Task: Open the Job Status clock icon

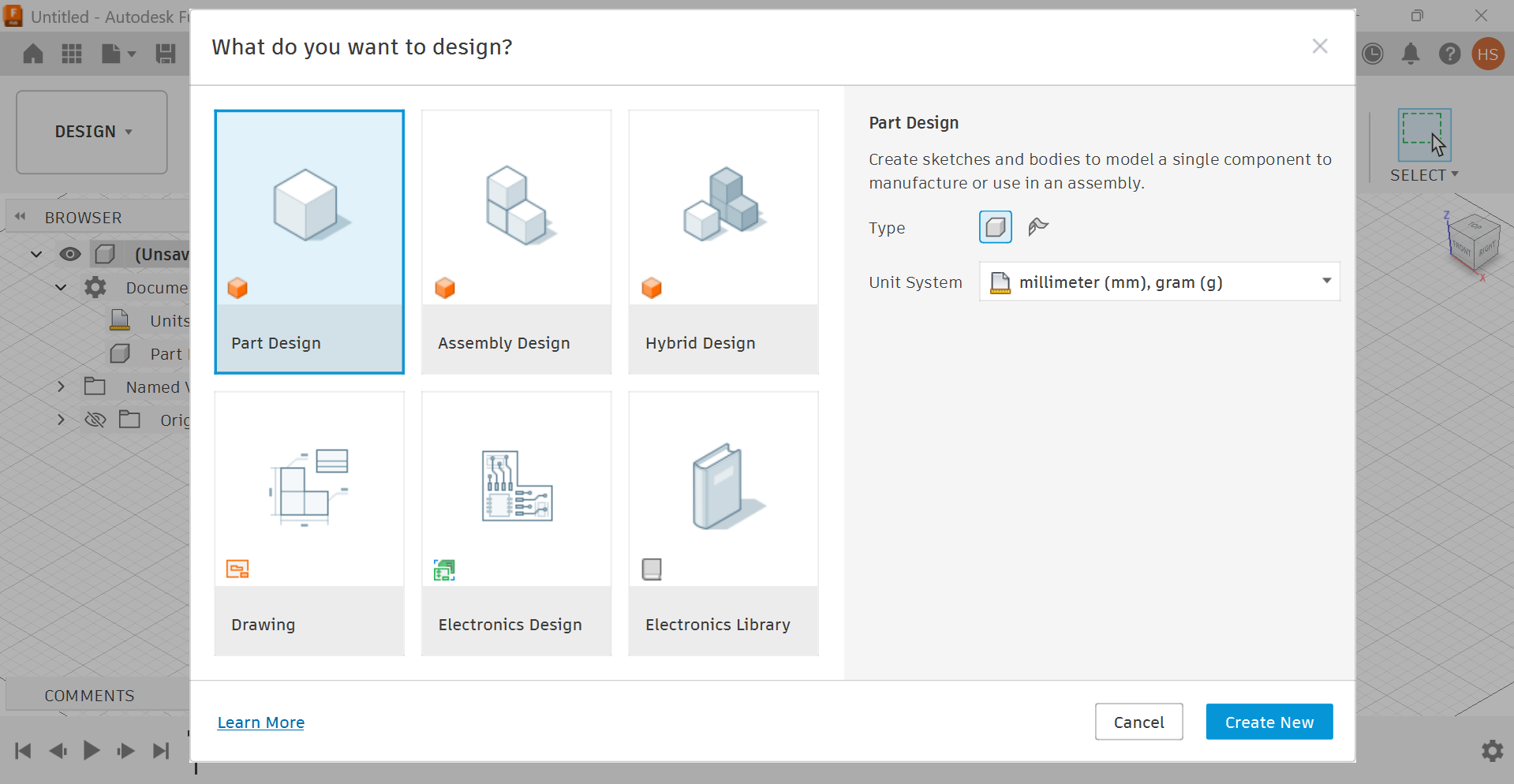Action: pos(1373,54)
